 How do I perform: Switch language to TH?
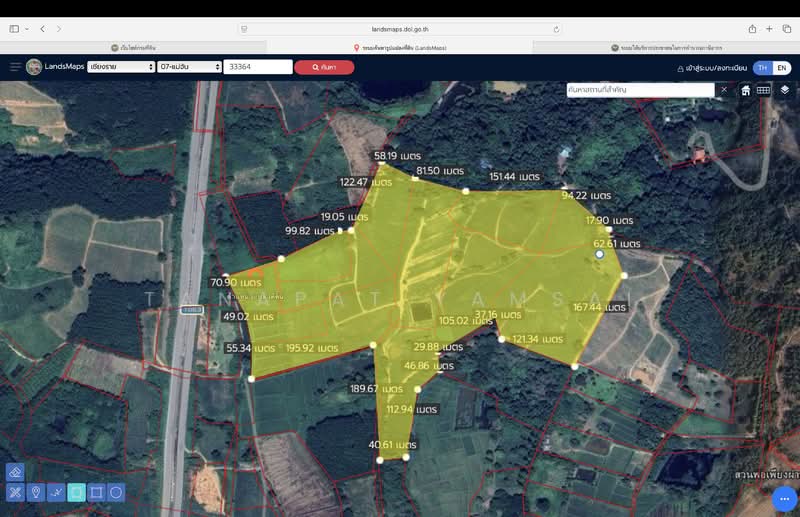tap(763, 68)
